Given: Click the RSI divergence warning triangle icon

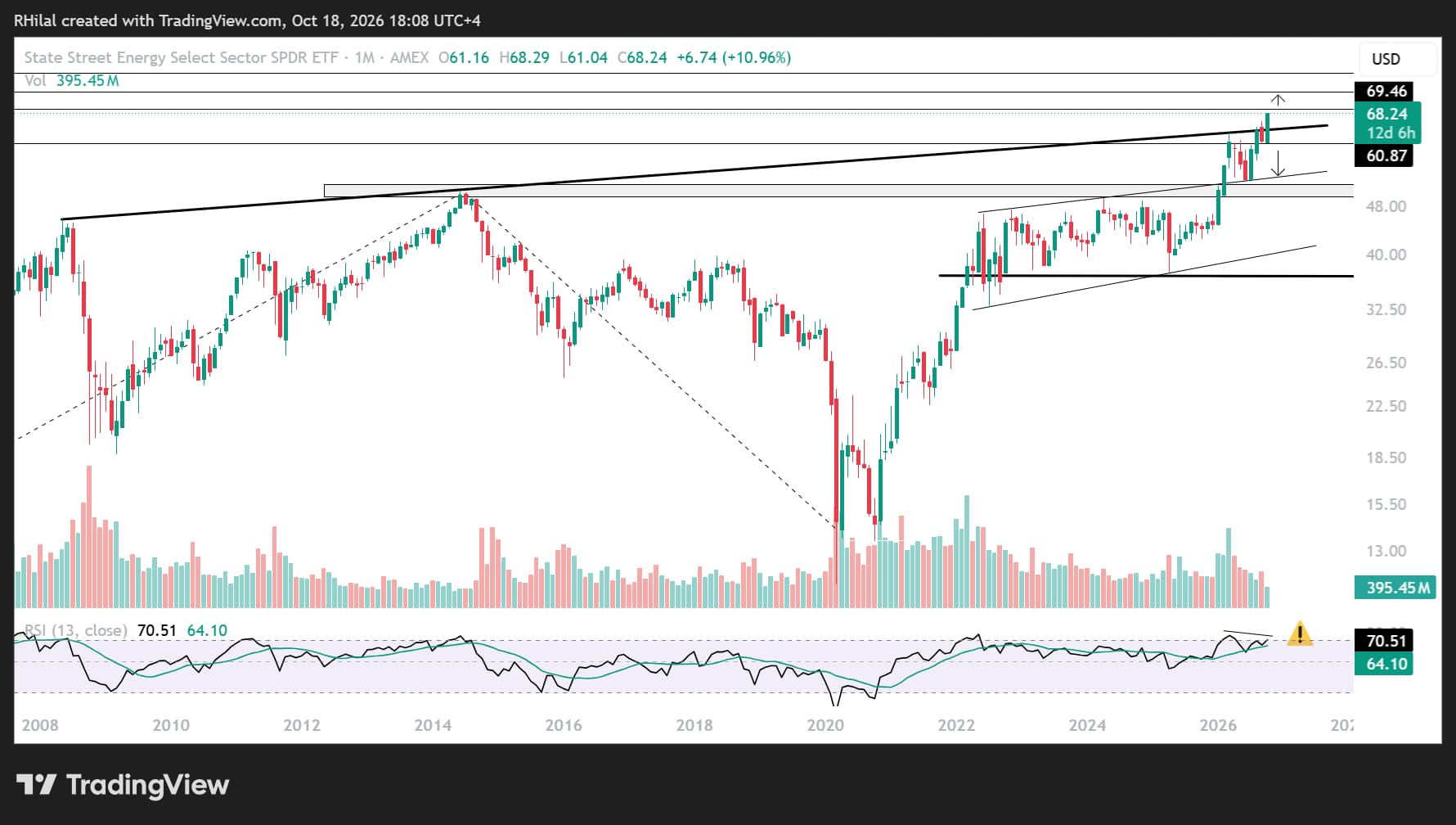Looking at the screenshot, I should (1300, 633).
